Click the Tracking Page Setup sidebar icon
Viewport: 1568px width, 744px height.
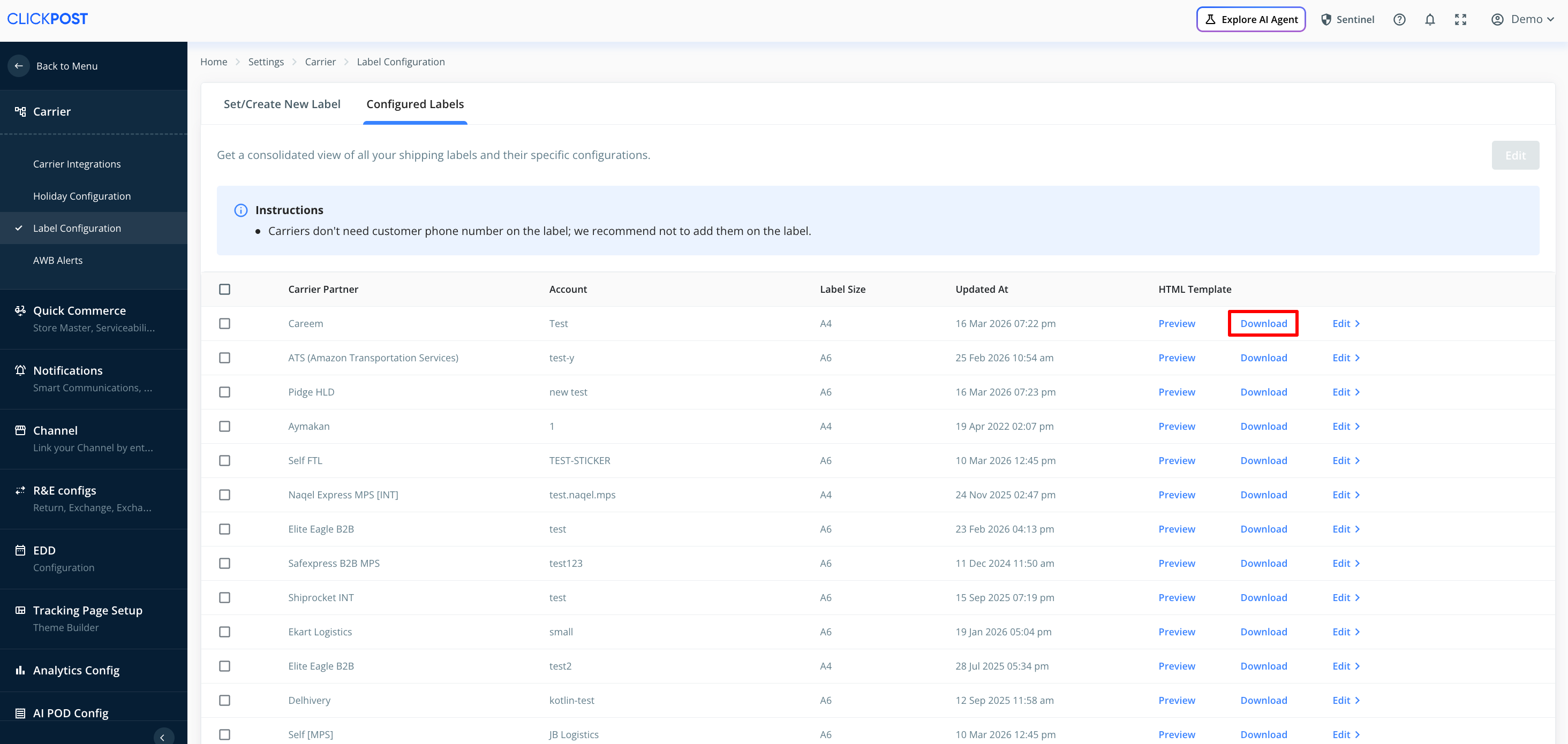coord(20,610)
